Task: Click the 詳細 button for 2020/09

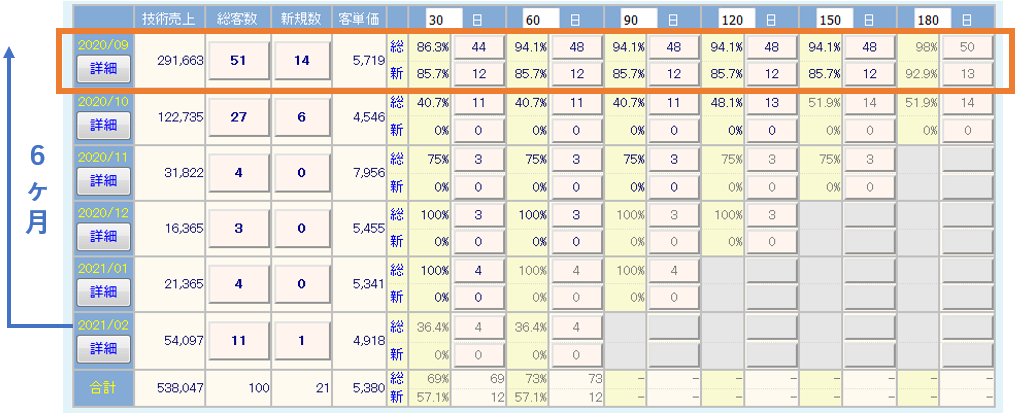Action: 104,70
